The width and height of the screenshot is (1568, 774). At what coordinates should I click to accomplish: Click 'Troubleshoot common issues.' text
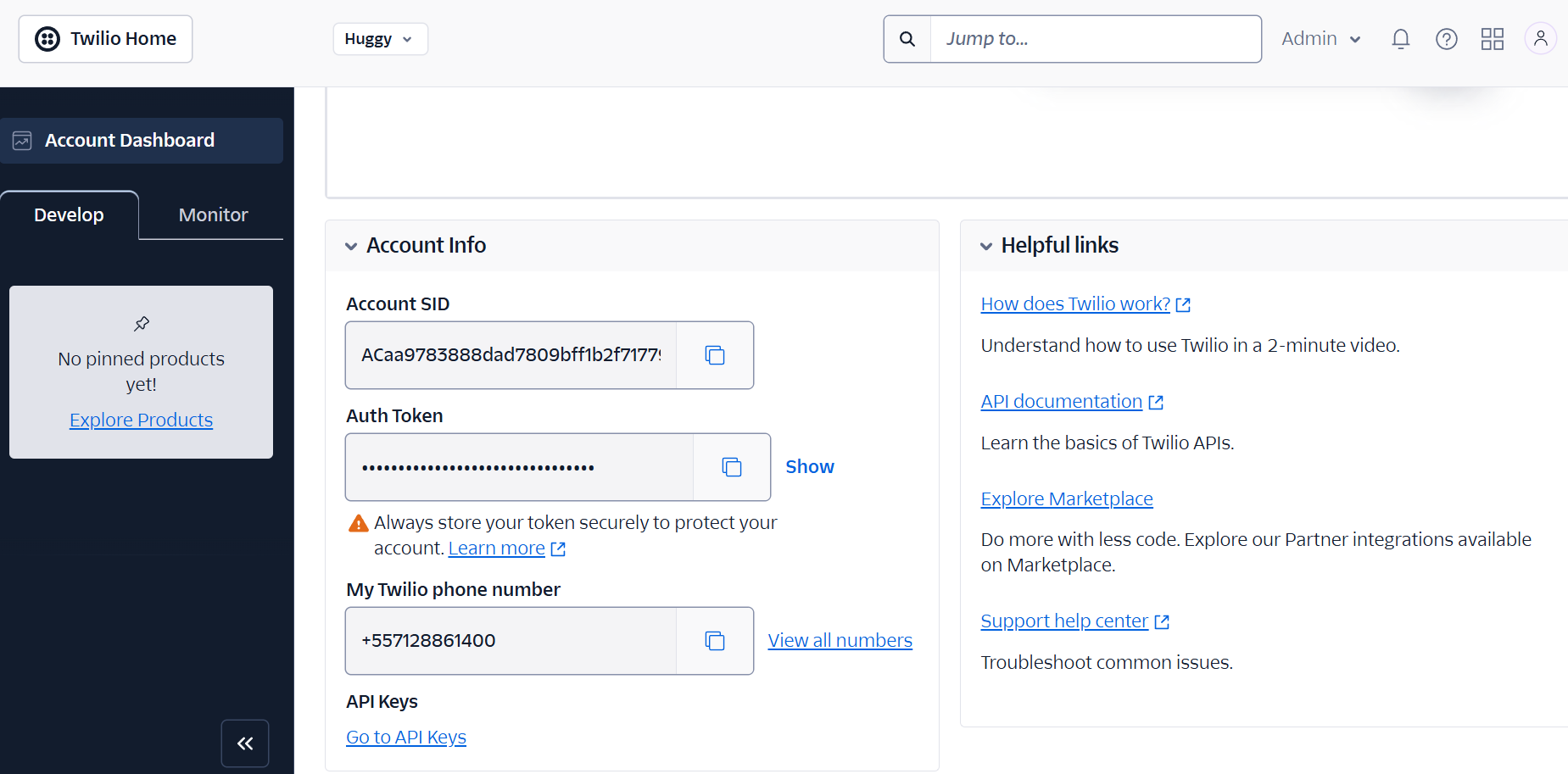tap(1107, 663)
